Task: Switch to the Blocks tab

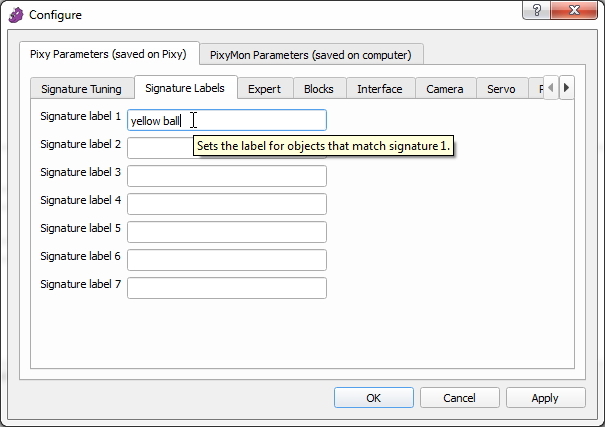Action: point(318,89)
